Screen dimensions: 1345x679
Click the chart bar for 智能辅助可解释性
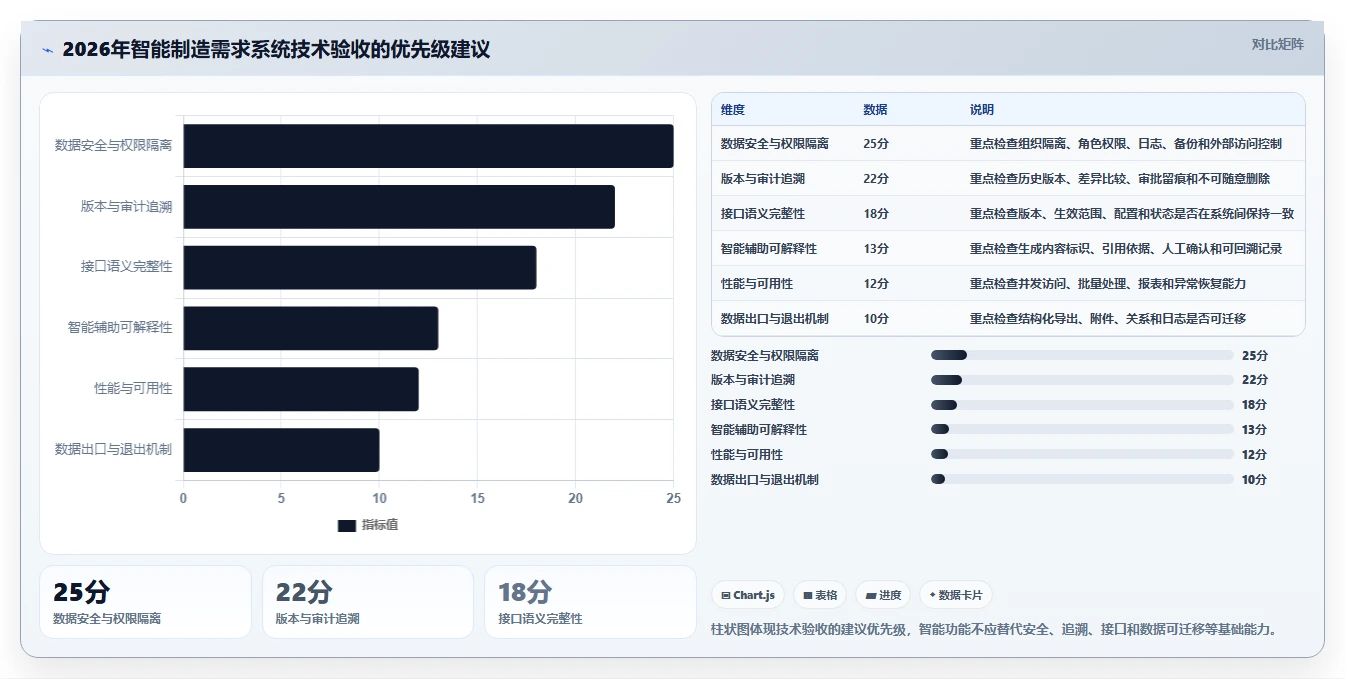311,328
